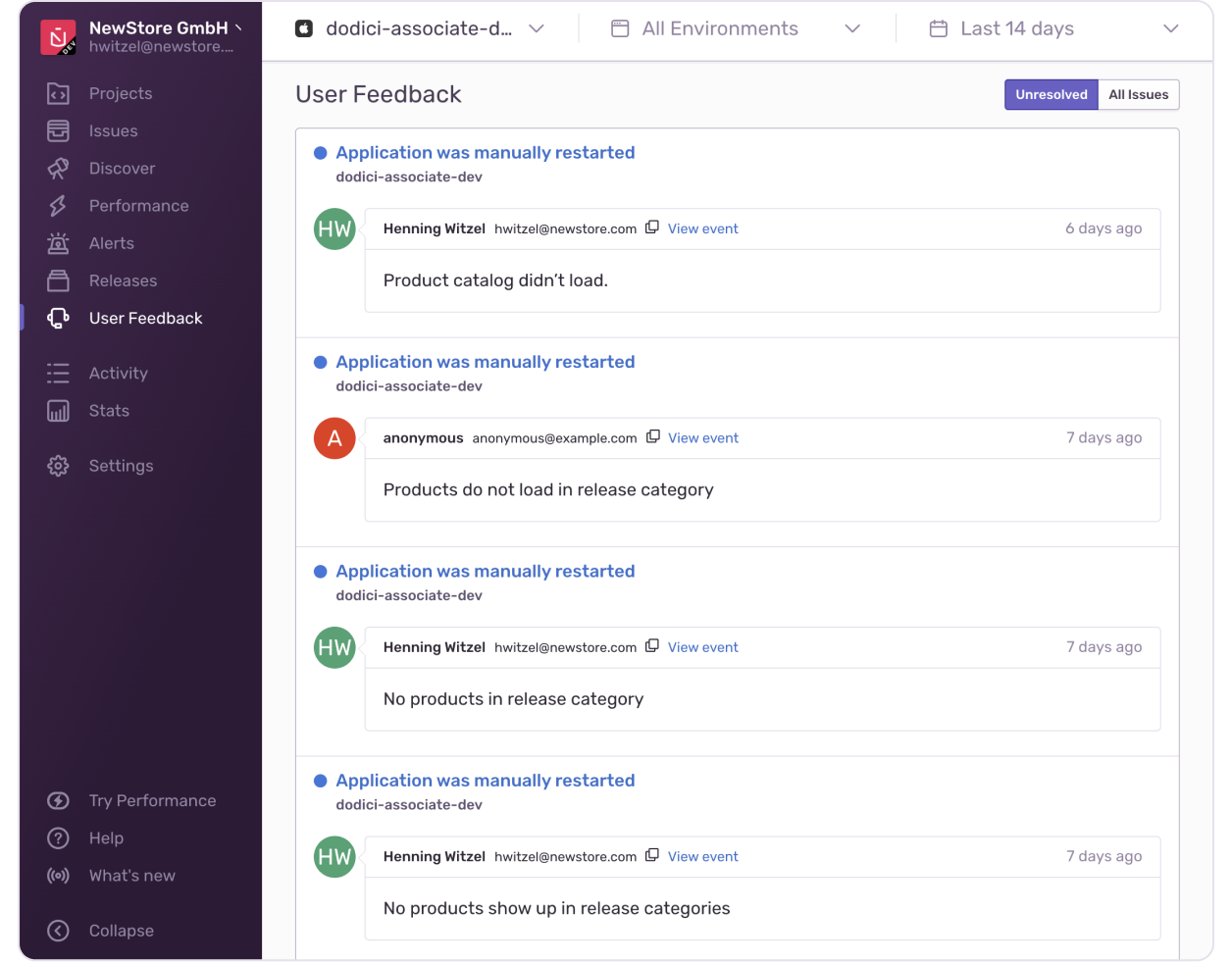Viewport: 1232px width, 962px height.
Task: Open Stats via the bar chart icon
Action: click(58, 411)
